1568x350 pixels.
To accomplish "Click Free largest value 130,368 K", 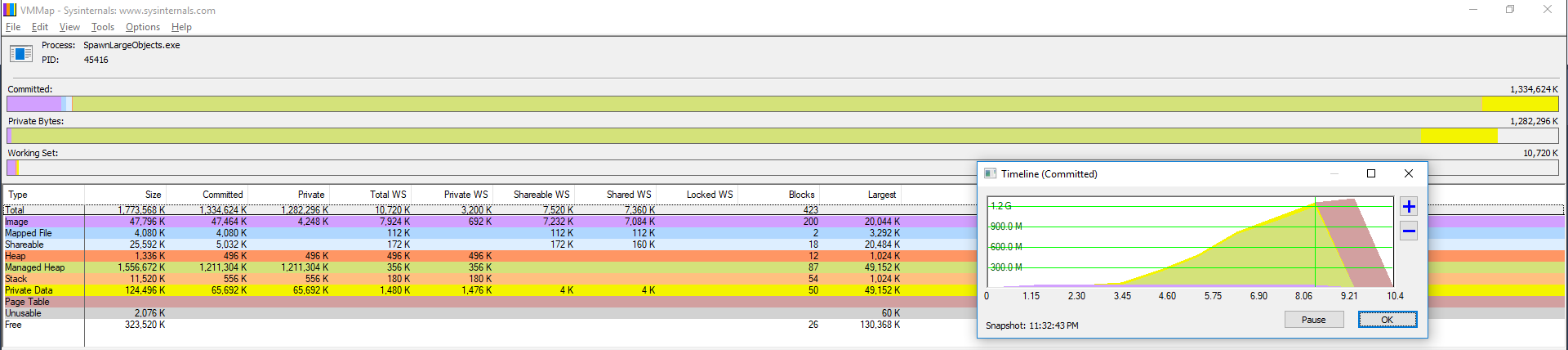I will coord(880,325).
